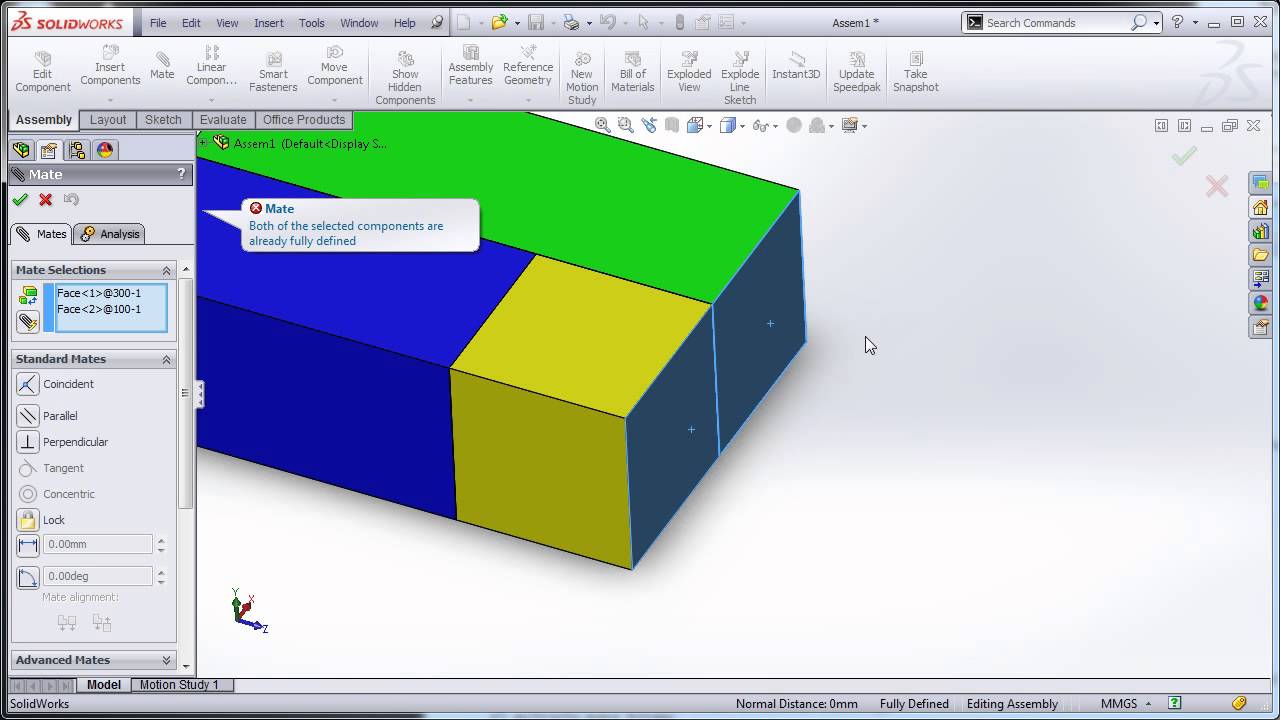1280x720 pixels.
Task: Click Explode Line Sketch tool
Action: point(740,78)
